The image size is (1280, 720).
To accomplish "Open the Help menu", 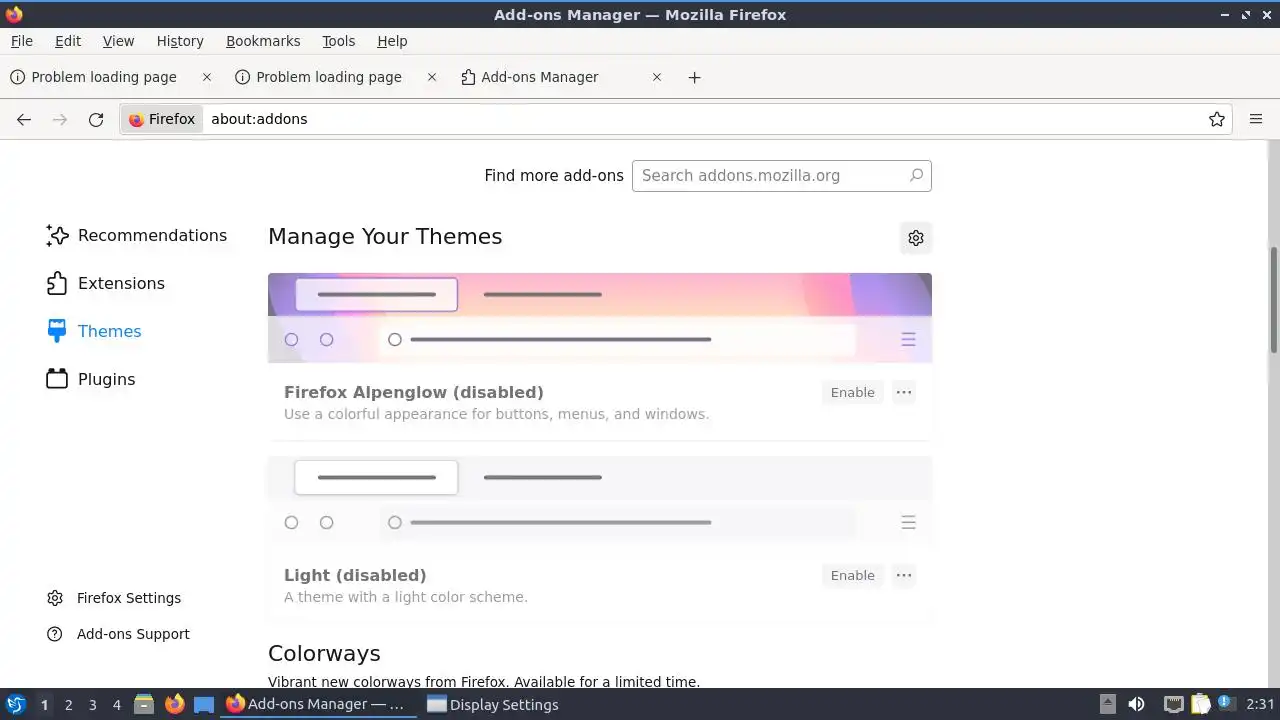I will (x=392, y=41).
